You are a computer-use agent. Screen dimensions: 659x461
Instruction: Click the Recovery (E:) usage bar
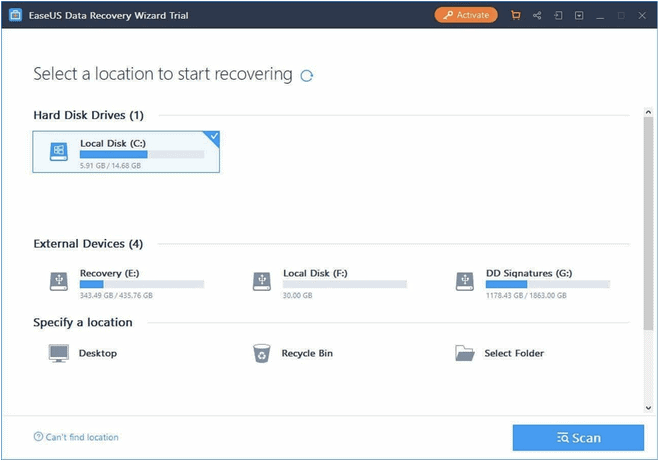[141, 285]
